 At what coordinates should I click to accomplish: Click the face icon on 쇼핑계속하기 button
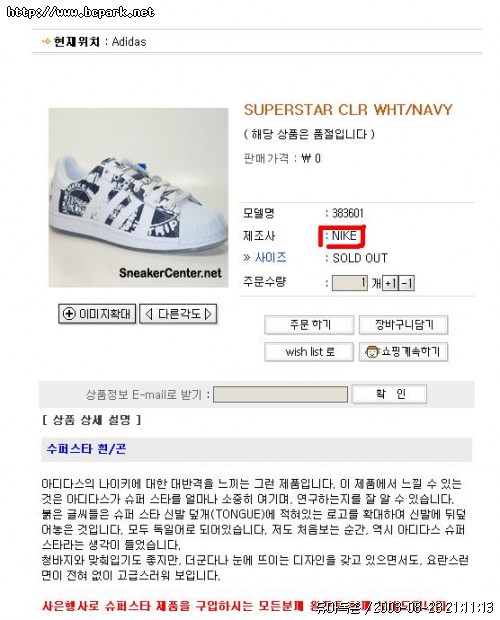click(x=372, y=352)
